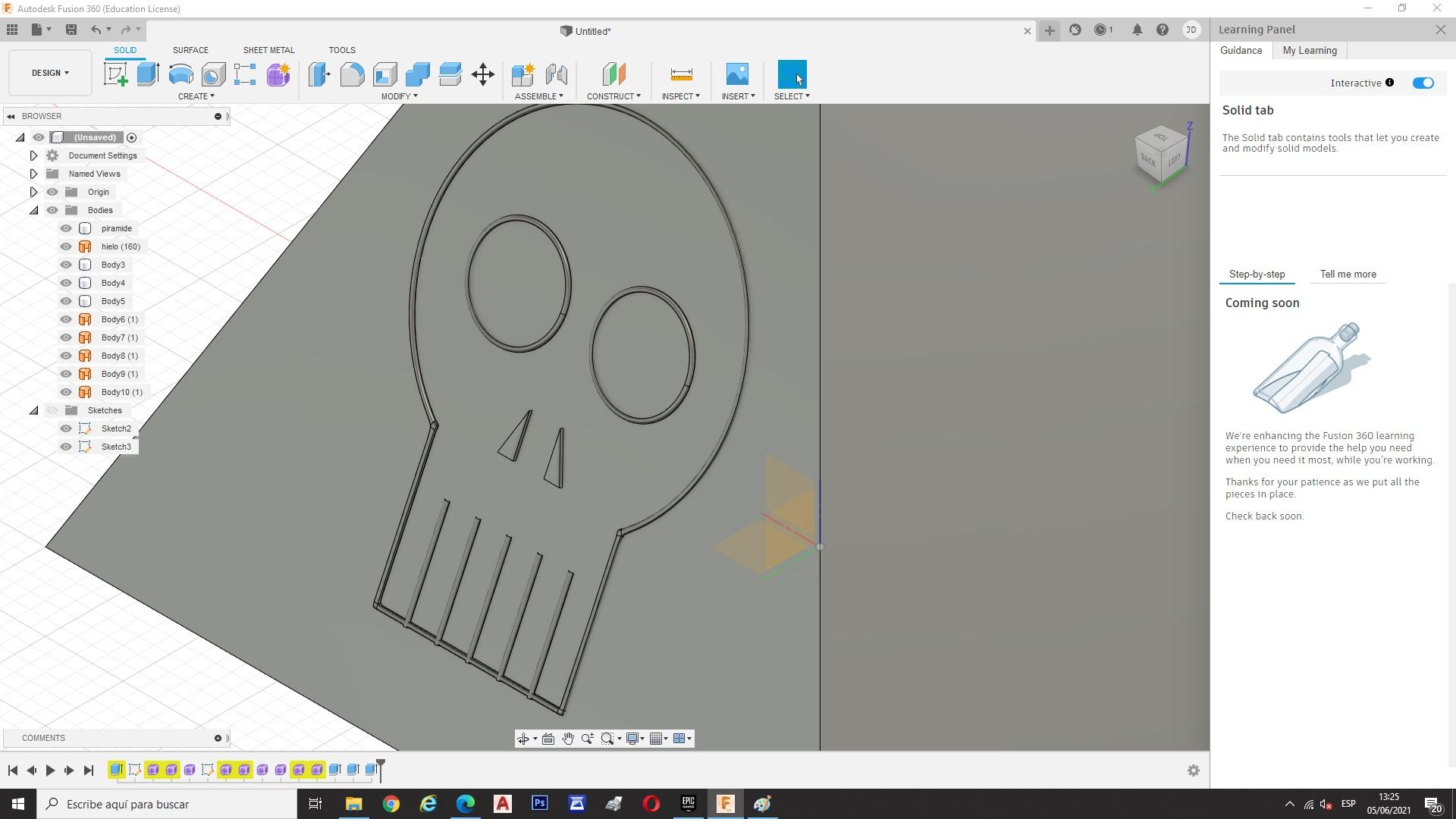Viewport: 1456px width, 819px height.
Task: Toggle visibility of Sketch2
Action: [x=66, y=428]
